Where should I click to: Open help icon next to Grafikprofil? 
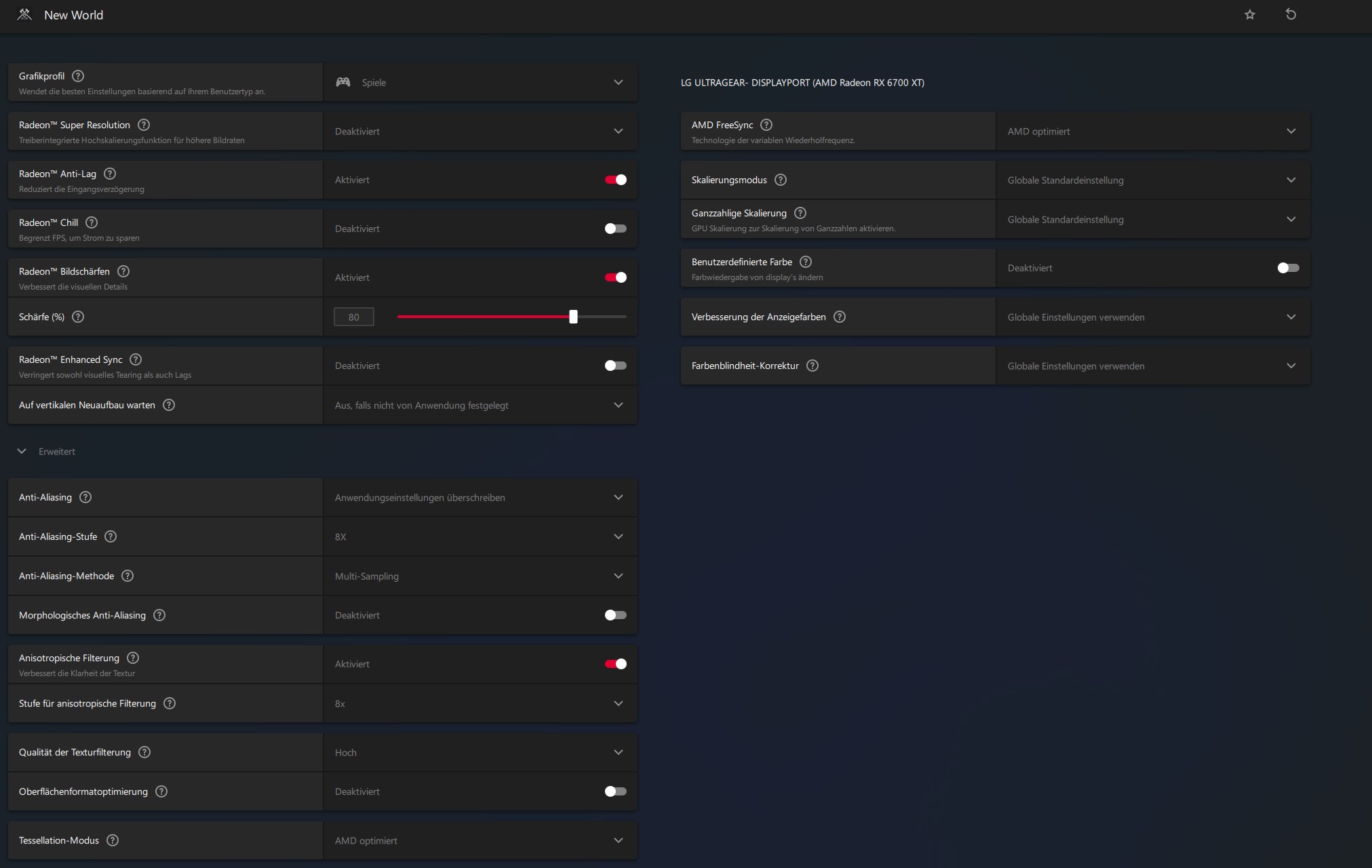(78, 76)
